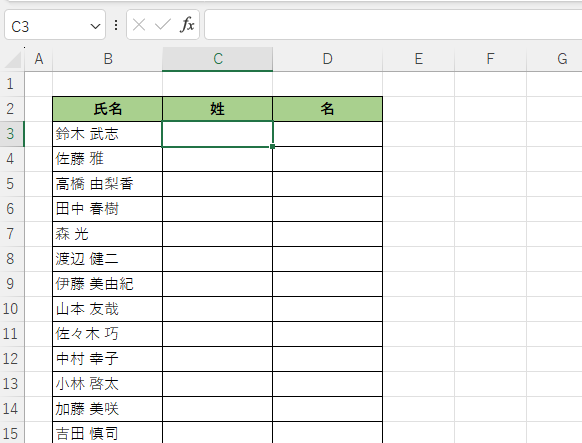Select row 10 header
The height and width of the screenshot is (443, 582).
[12, 309]
